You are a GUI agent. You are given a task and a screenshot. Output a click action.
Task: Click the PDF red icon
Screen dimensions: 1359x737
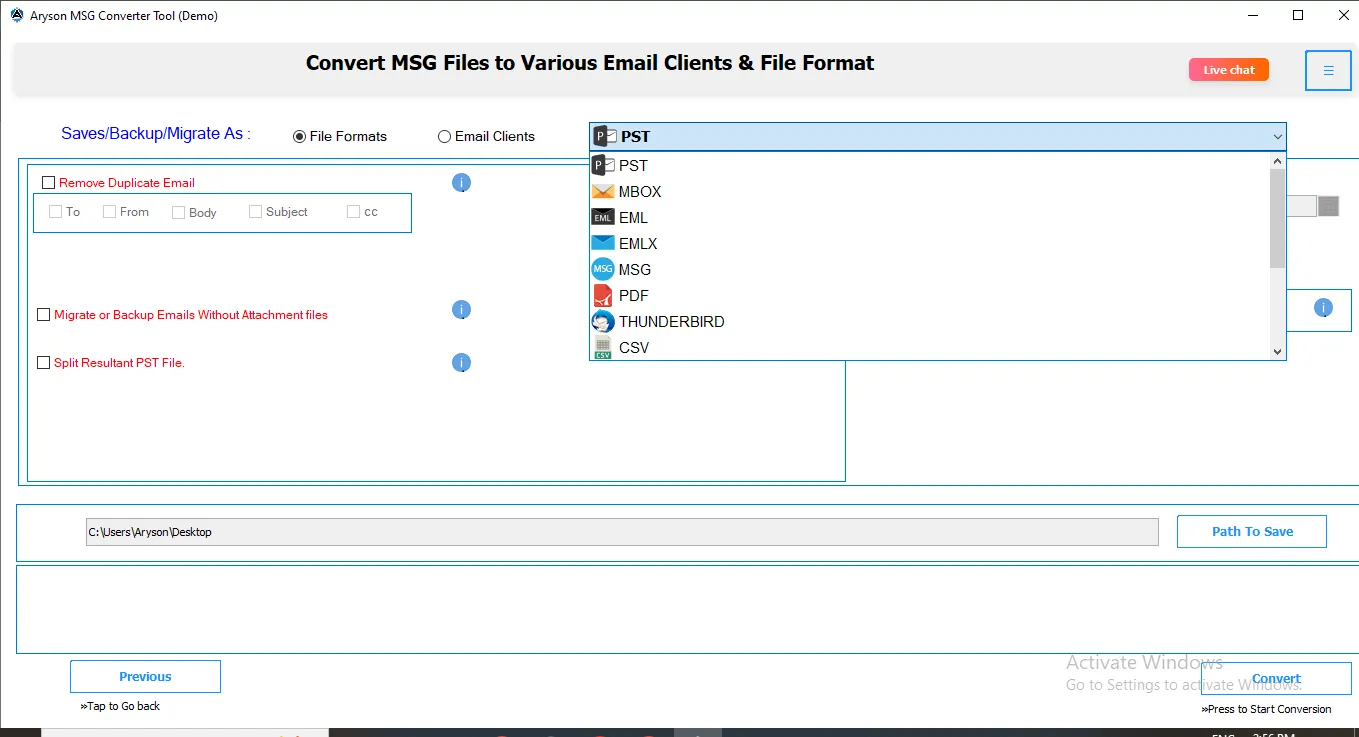pyautogui.click(x=603, y=295)
